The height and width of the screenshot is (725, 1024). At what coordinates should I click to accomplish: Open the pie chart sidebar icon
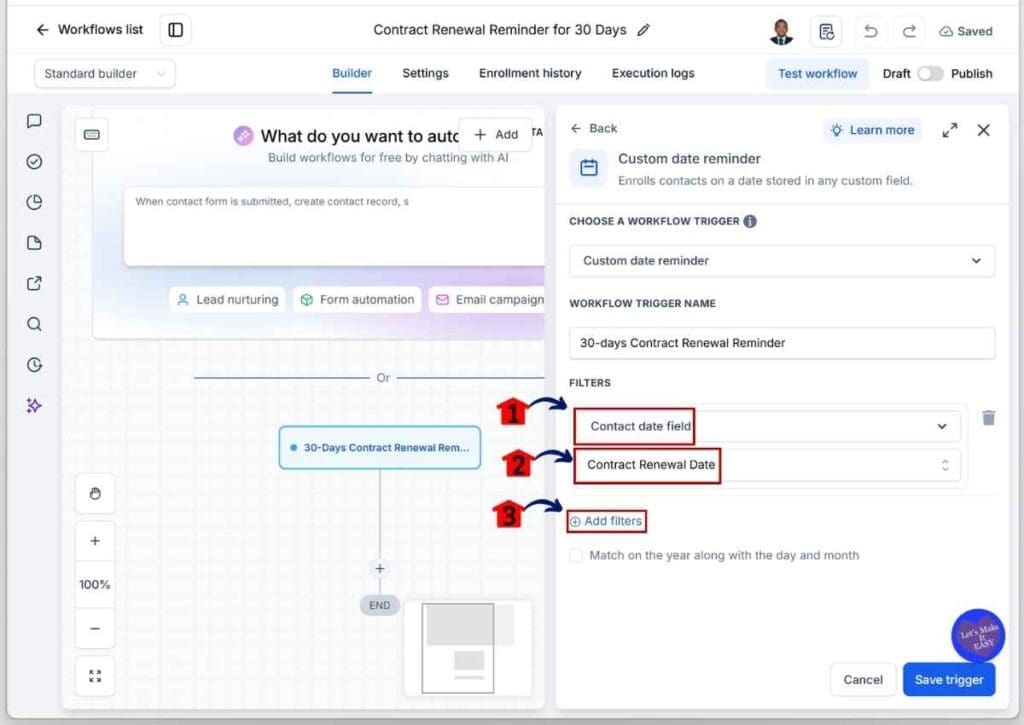(x=35, y=202)
